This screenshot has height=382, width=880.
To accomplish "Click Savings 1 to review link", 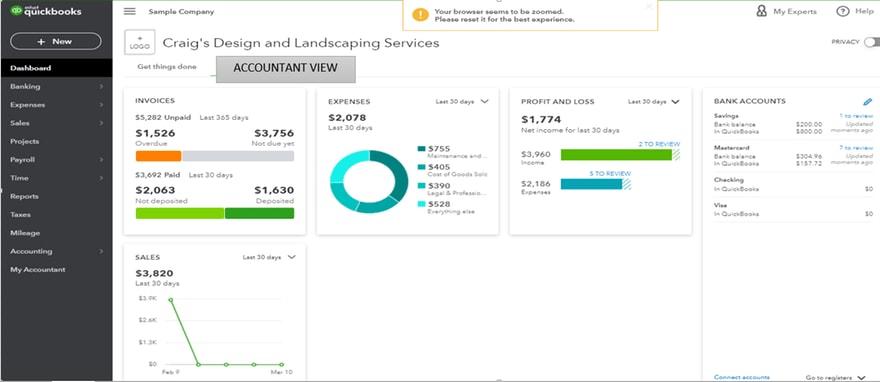I will click(x=856, y=116).
